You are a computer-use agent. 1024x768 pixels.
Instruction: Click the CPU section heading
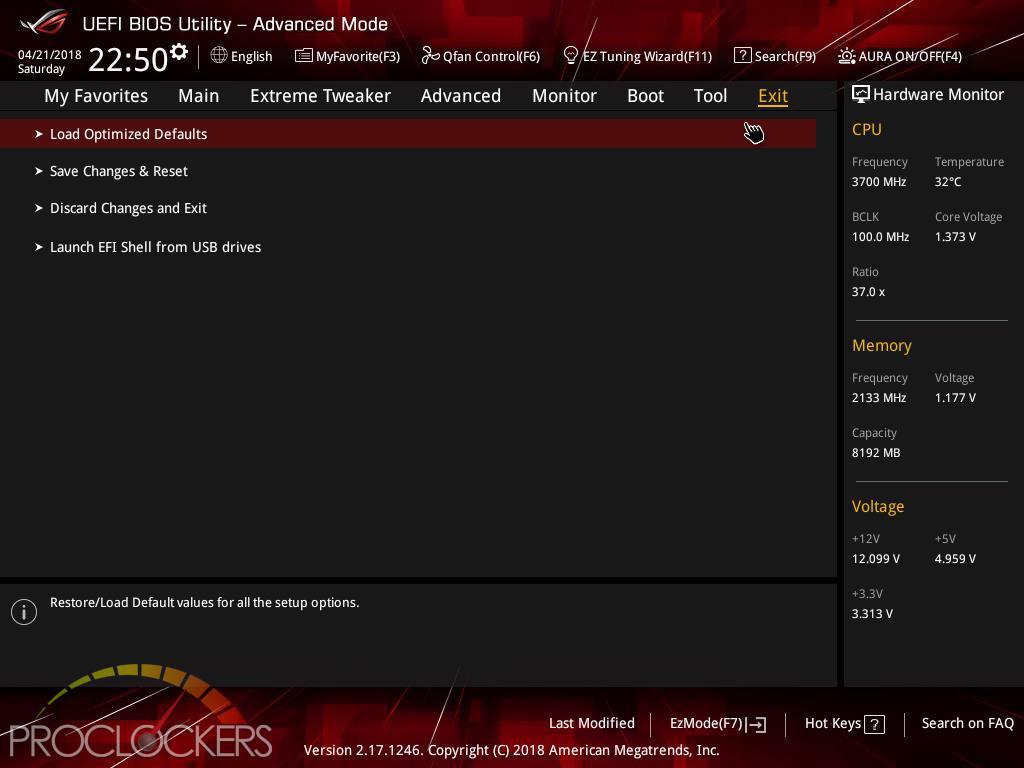click(x=867, y=129)
